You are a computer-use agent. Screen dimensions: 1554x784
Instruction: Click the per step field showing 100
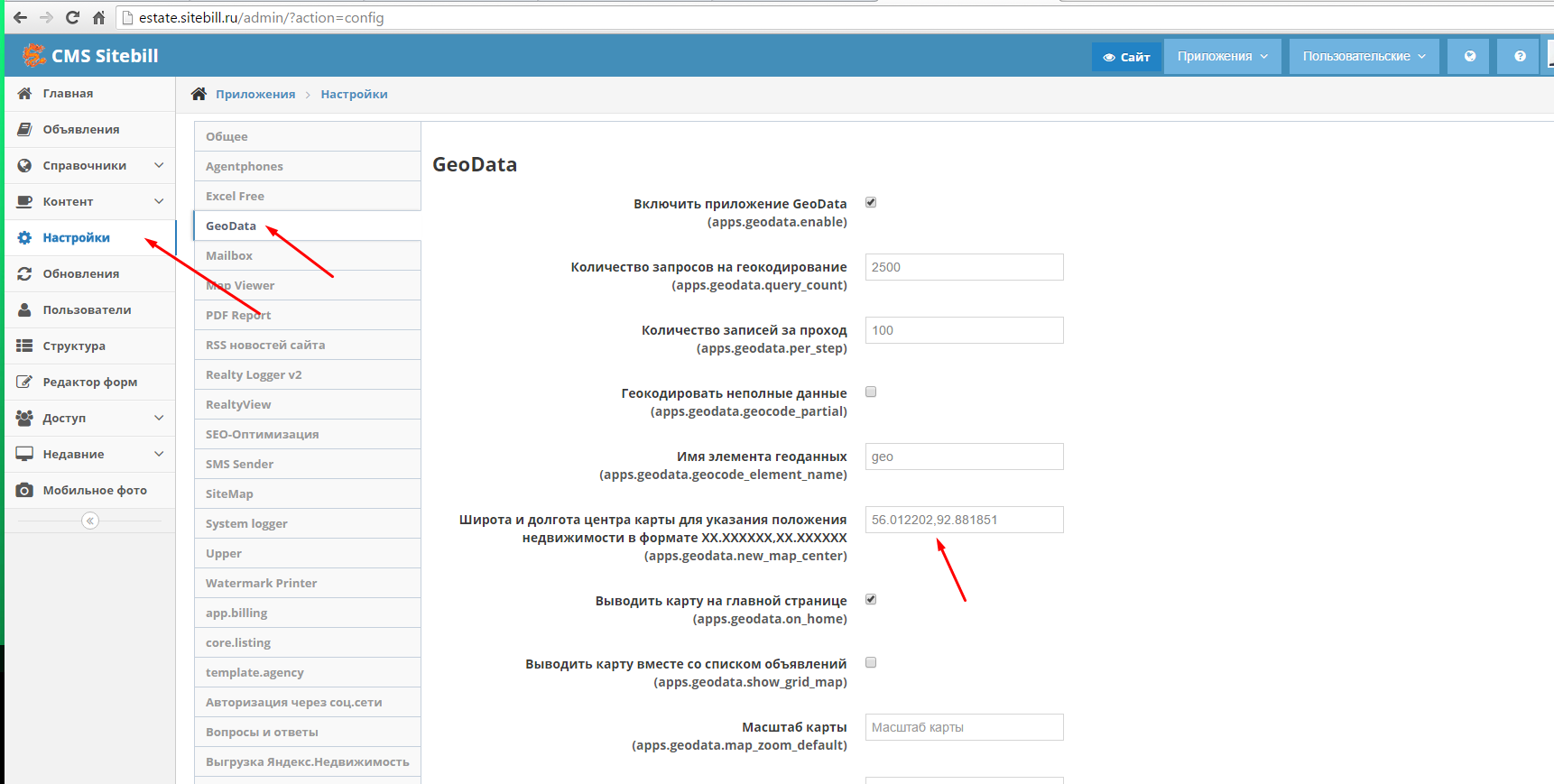964,330
